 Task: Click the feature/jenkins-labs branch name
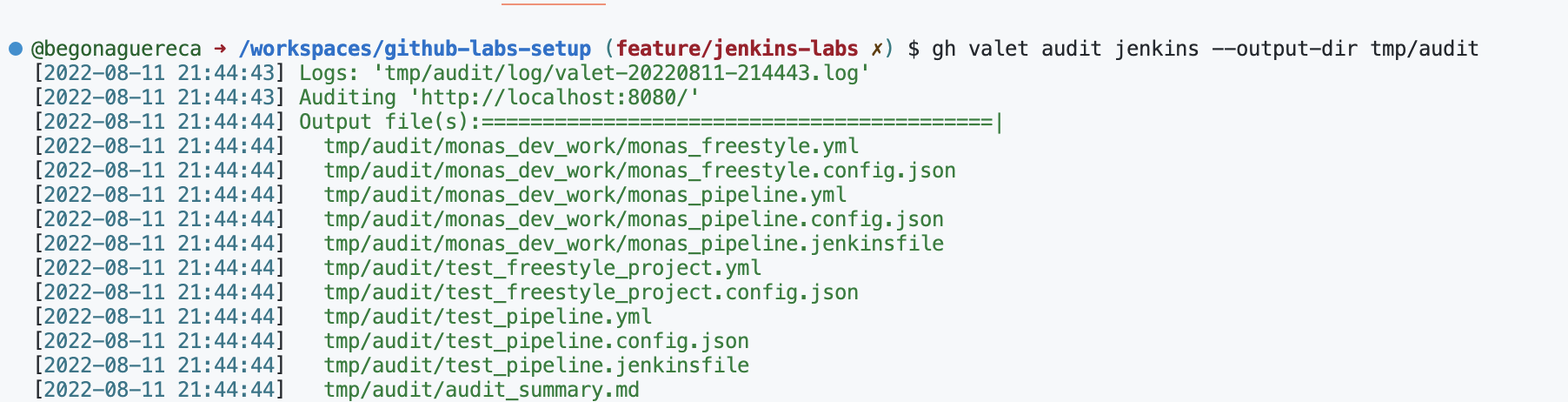737,49
